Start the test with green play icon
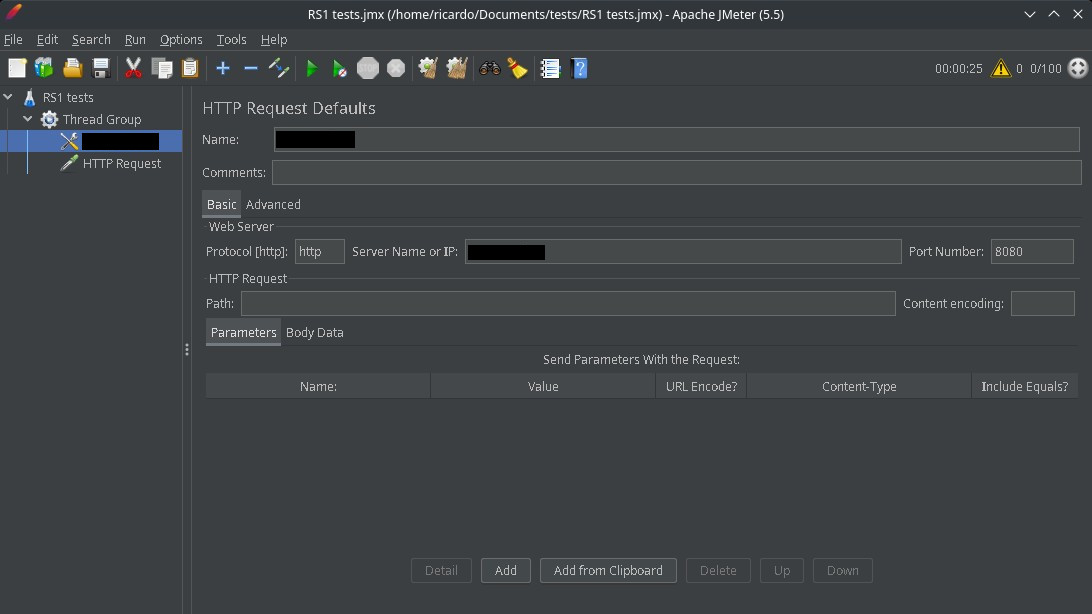This screenshot has height=614, width=1092. click(312, 68)
